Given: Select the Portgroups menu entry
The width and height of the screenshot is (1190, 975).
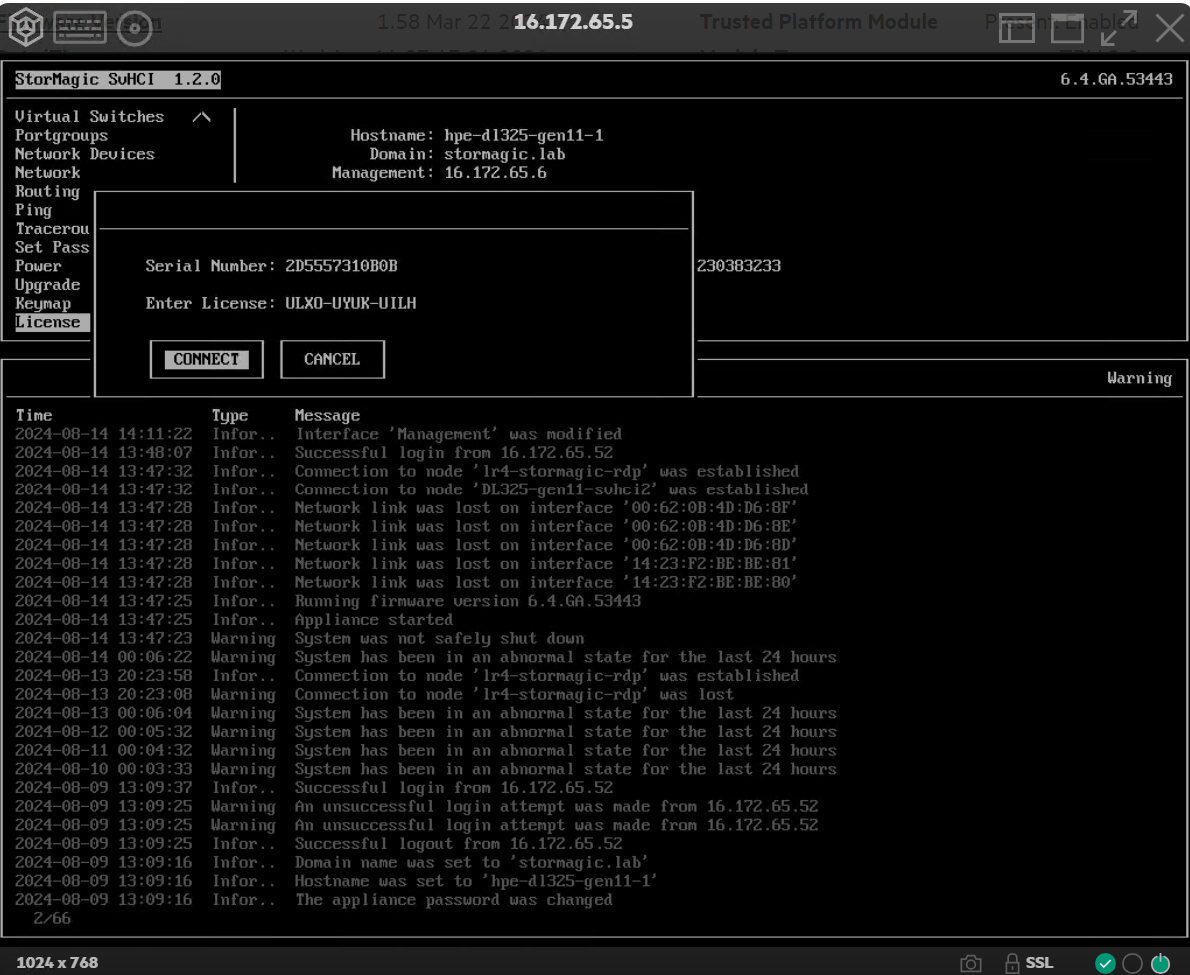Looking at the screenshot, I should point(61,136).
